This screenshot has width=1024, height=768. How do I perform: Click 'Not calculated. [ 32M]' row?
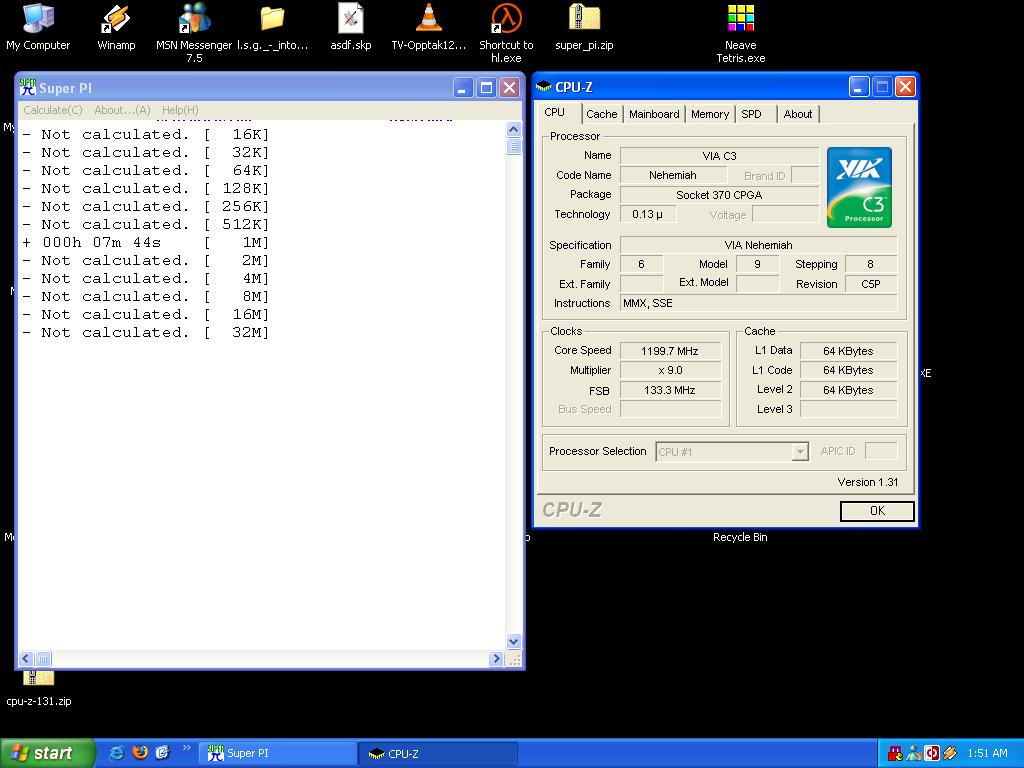coord(146,332)
